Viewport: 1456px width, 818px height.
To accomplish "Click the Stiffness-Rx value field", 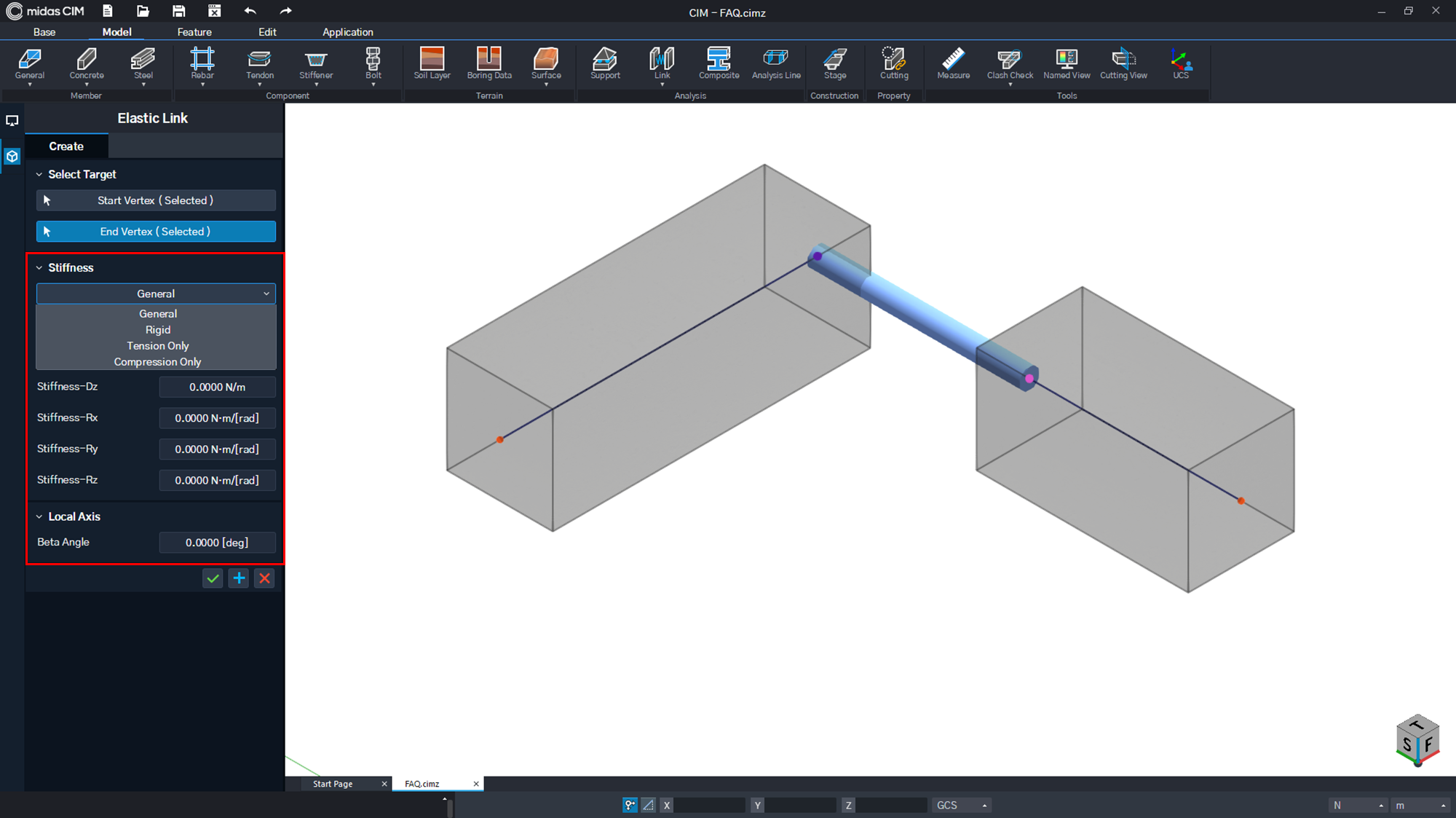I will (217, 418).
